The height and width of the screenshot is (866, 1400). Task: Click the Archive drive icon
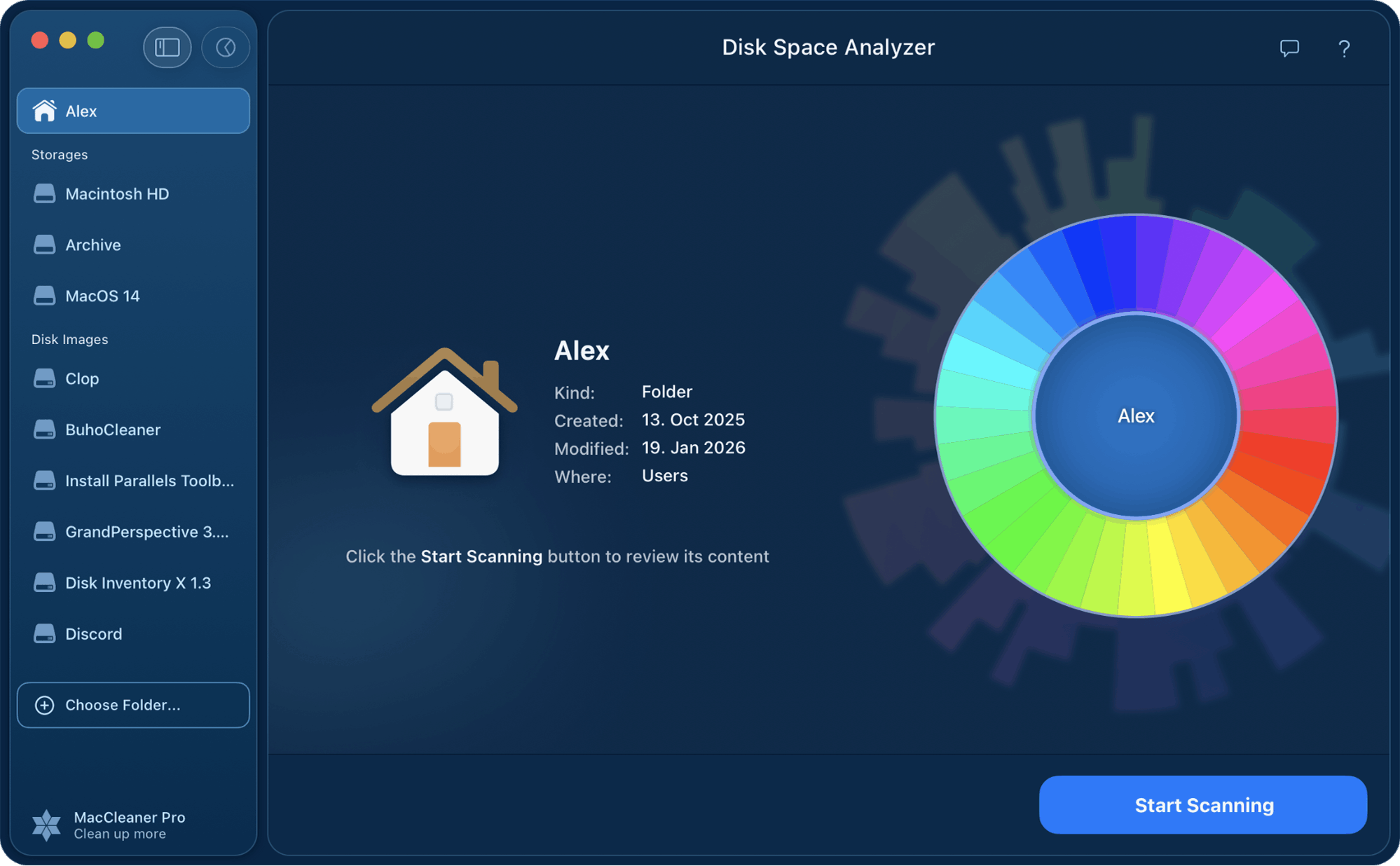[x=45, y=245]
